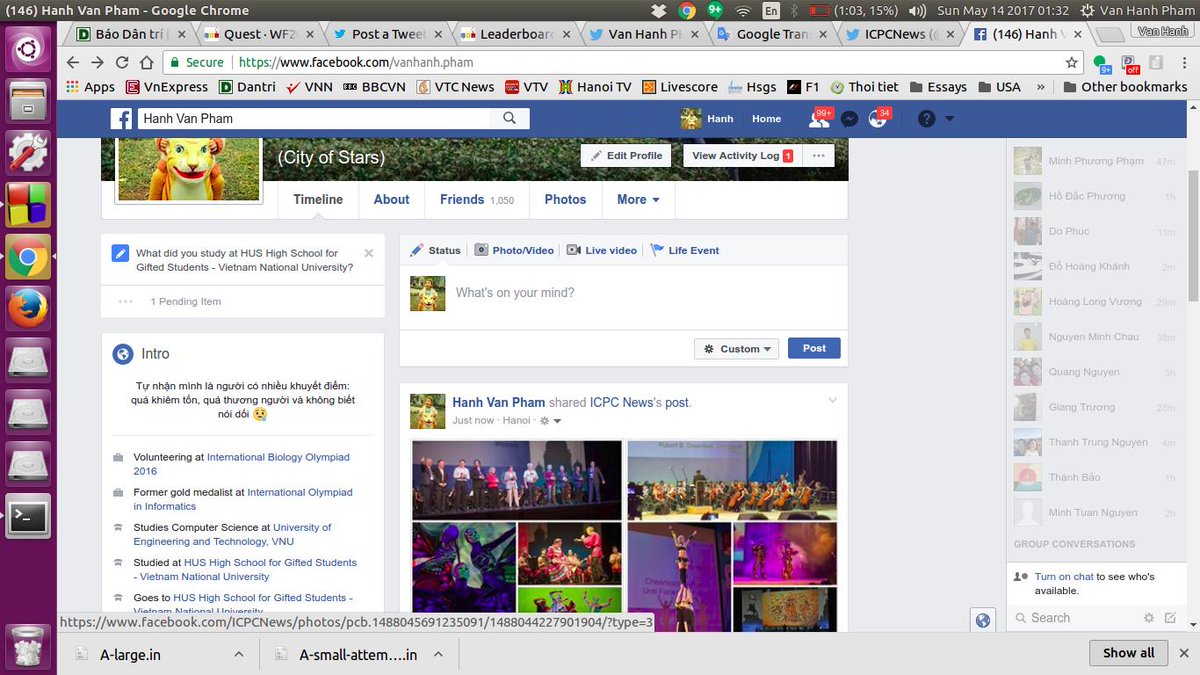Click the Edit Profile button
This screenshot has height=675, width=1200.
(626, 156)
